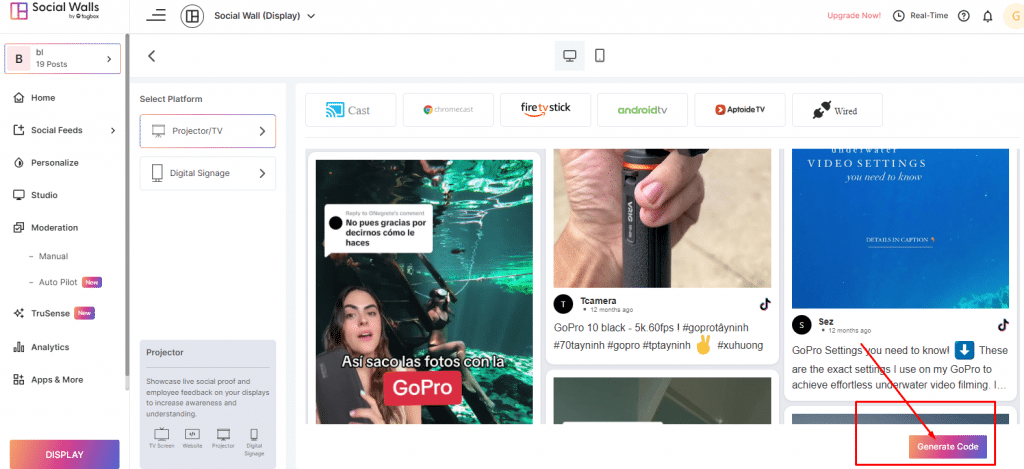This screenshot has width=1024, height=469.
Task: Open Social Feeds in the sidebar
Action: [57, 130]
